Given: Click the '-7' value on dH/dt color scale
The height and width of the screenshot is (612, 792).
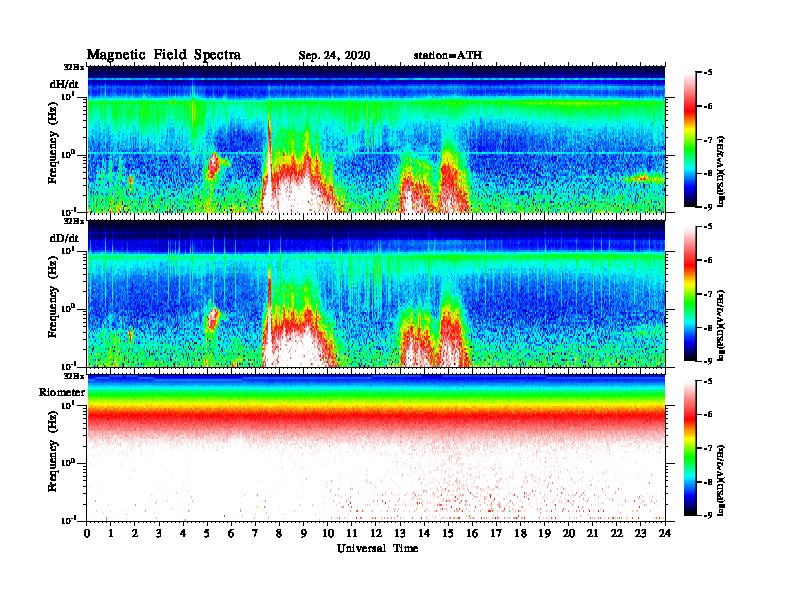Looking at the screenshot, I should coord(708,140).
